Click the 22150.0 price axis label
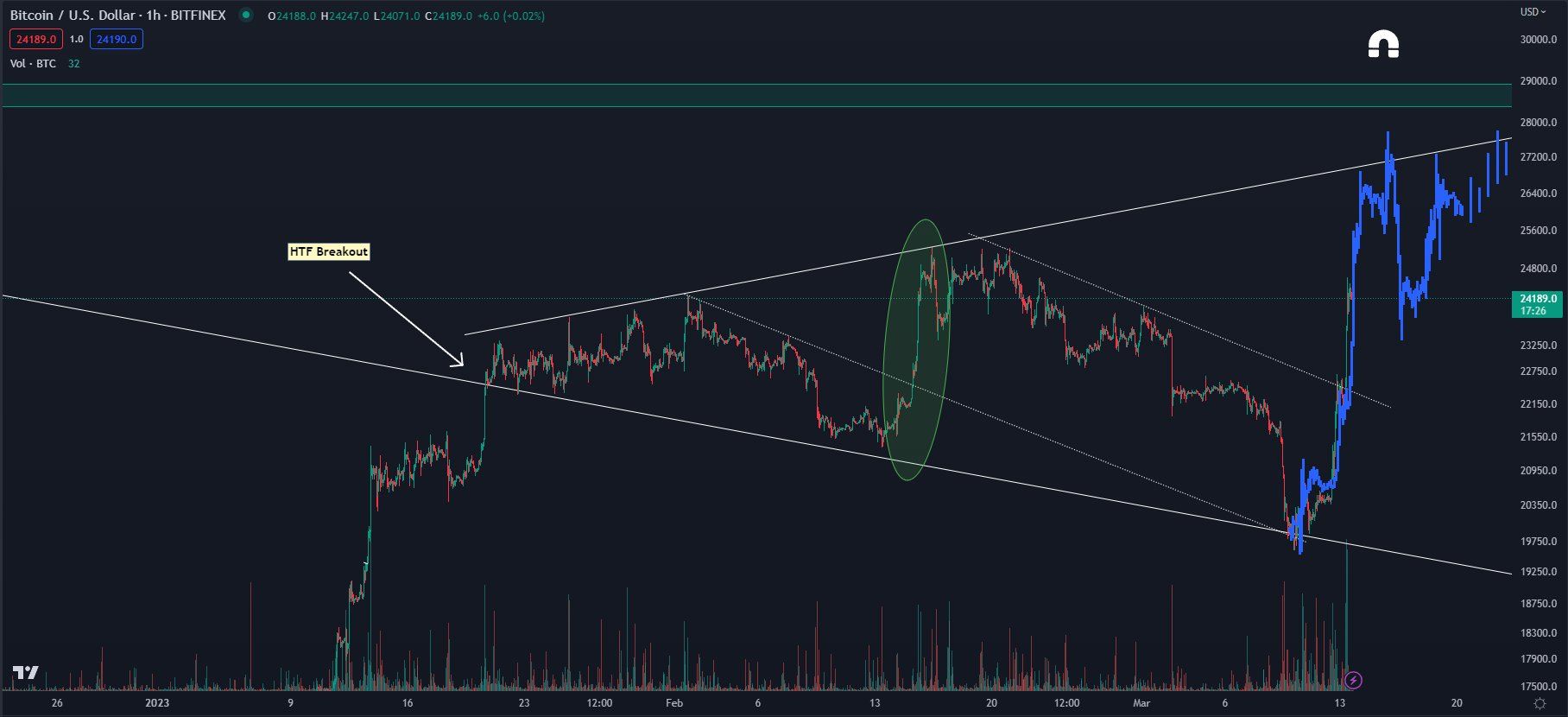This screenshot has width=1568, height=717. [x=1539, y=404]
